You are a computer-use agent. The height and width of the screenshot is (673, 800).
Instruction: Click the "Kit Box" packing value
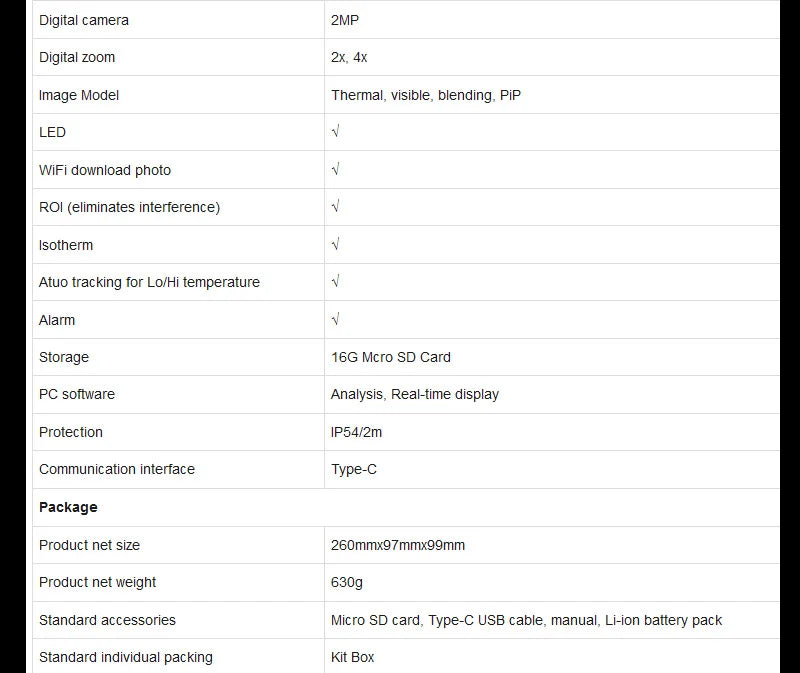353,657
